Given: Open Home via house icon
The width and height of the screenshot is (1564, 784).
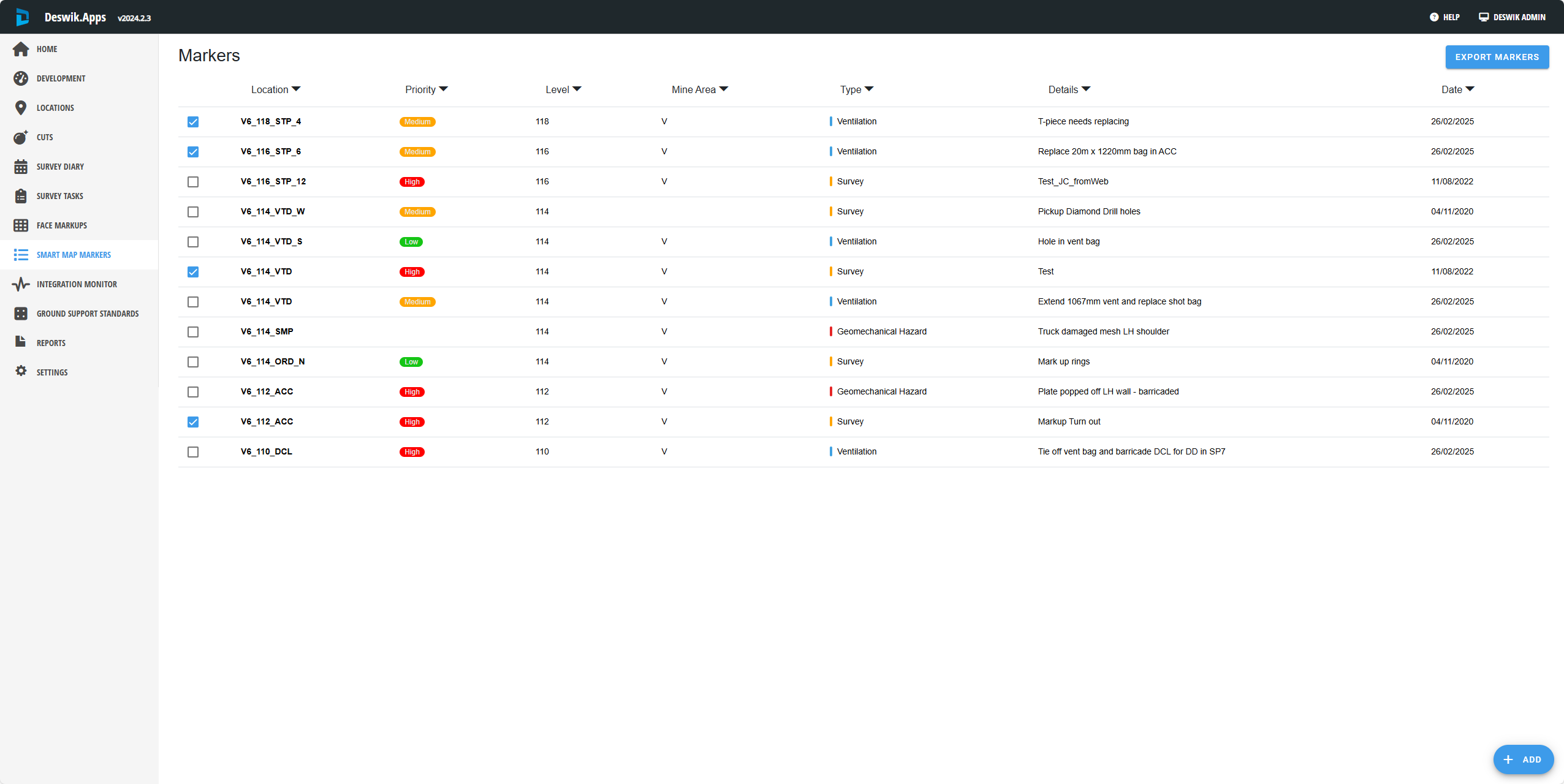Looking at the screenshot, I should (21, 49).
